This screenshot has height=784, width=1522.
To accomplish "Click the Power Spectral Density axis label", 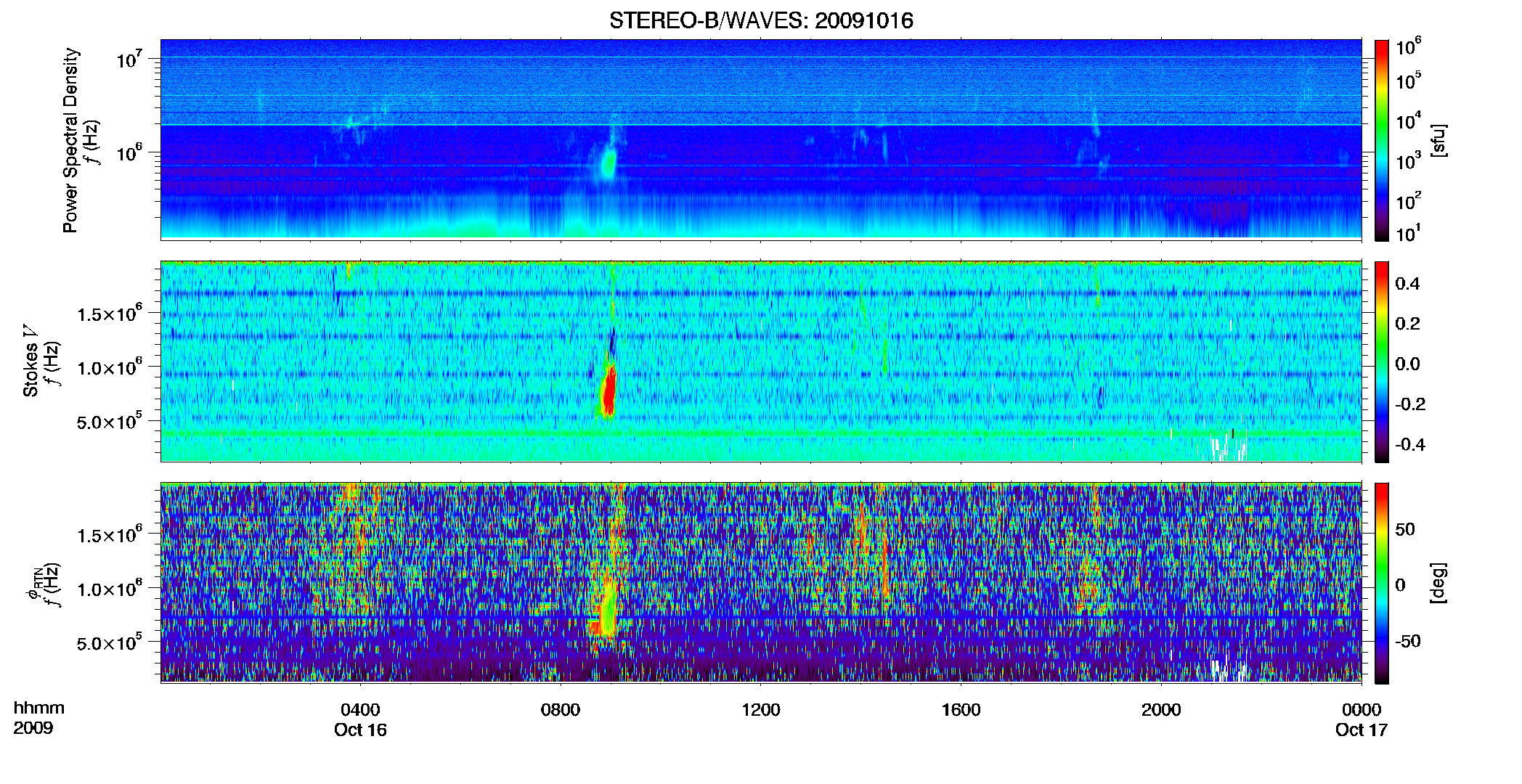I will click(70, 140).
